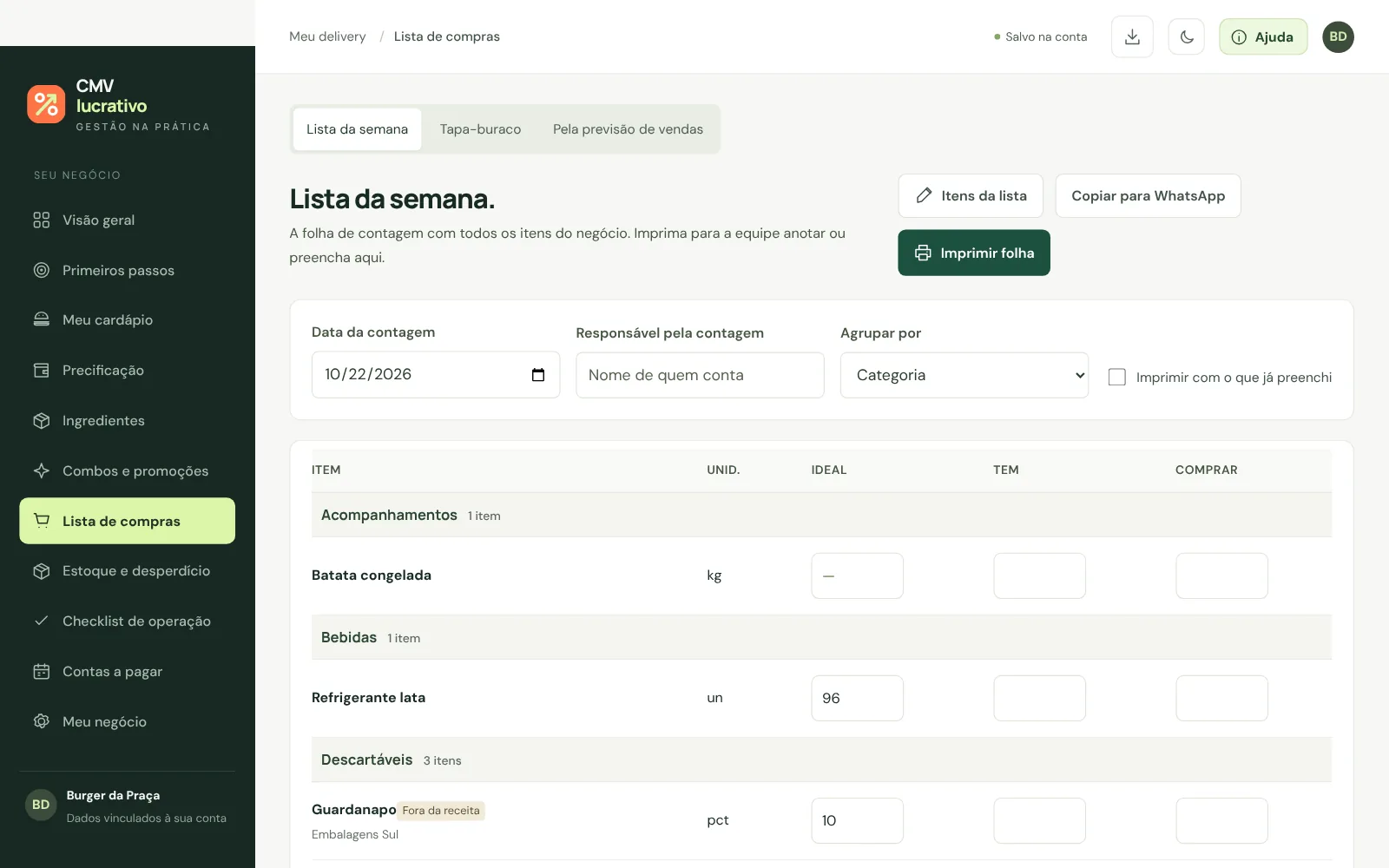
Task: Go to Contas a pagar
Action: [x=127, y=672]
